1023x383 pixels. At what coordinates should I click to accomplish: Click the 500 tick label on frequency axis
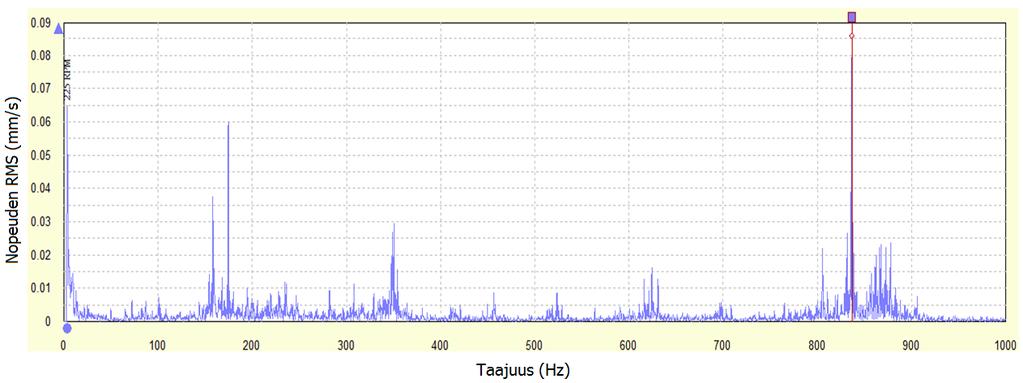(534, 344)
